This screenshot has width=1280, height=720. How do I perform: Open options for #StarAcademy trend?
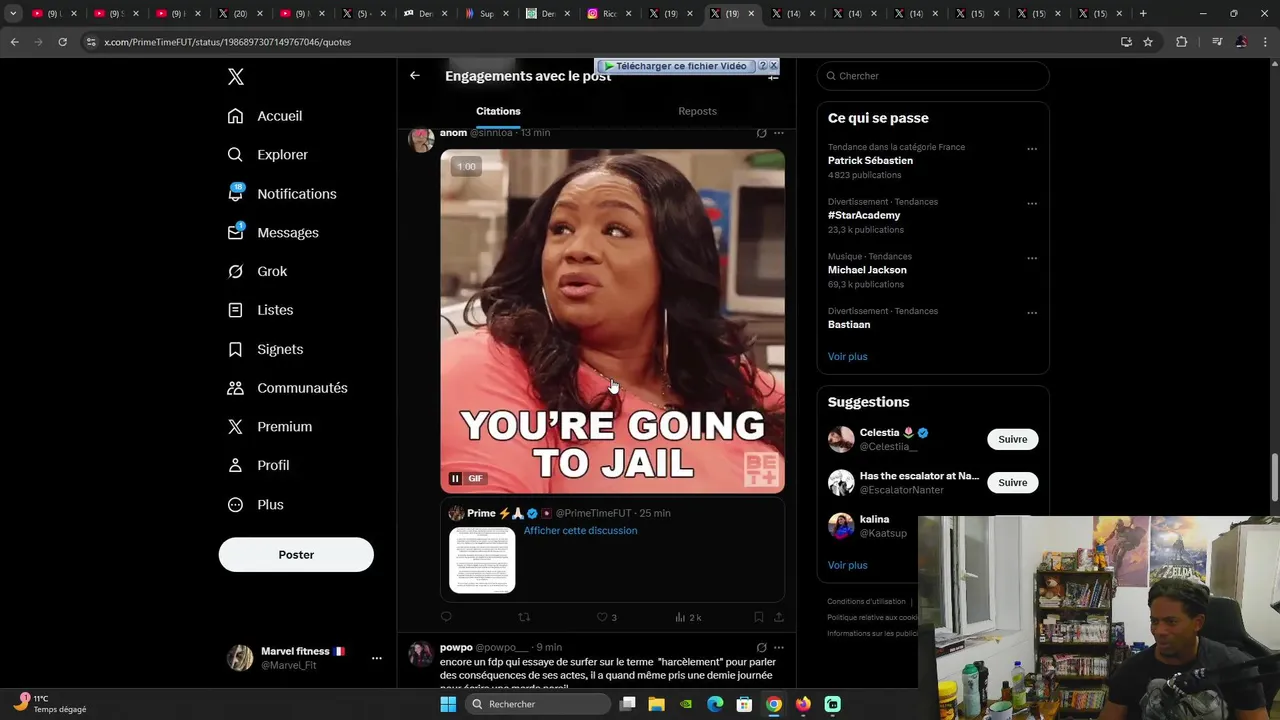coord(1032,204)
